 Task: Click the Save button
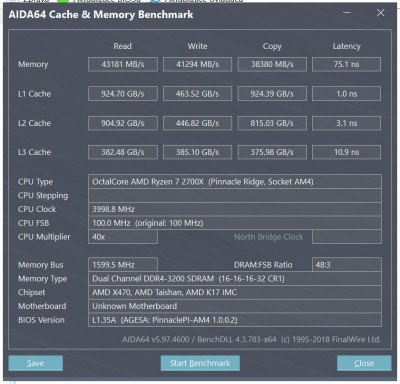click(36, 363)
